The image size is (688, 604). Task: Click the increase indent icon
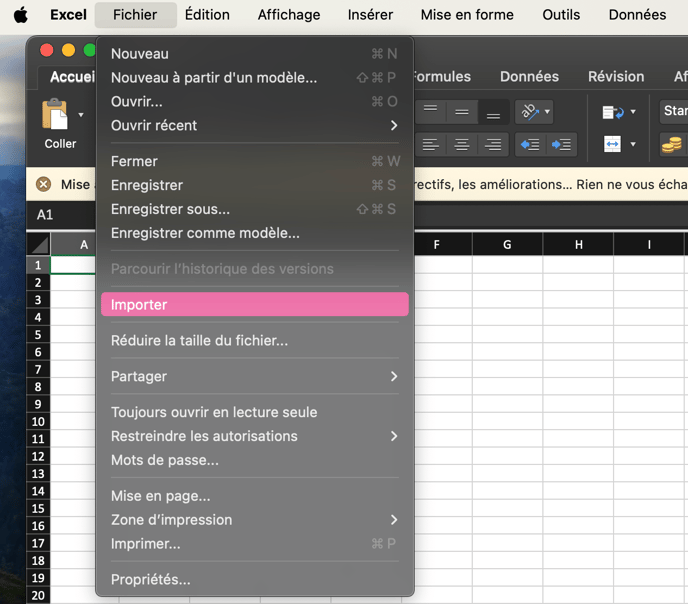point(562,145)
